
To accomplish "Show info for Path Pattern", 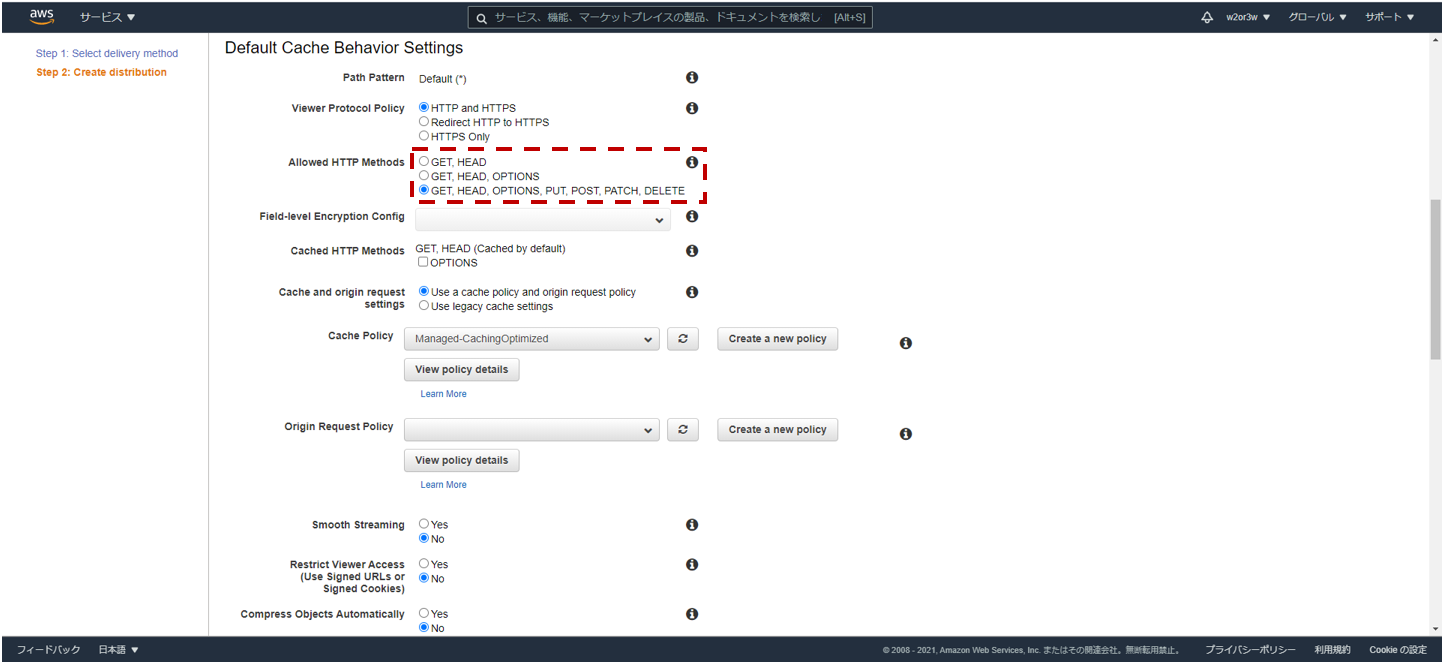I will (691, 78).
